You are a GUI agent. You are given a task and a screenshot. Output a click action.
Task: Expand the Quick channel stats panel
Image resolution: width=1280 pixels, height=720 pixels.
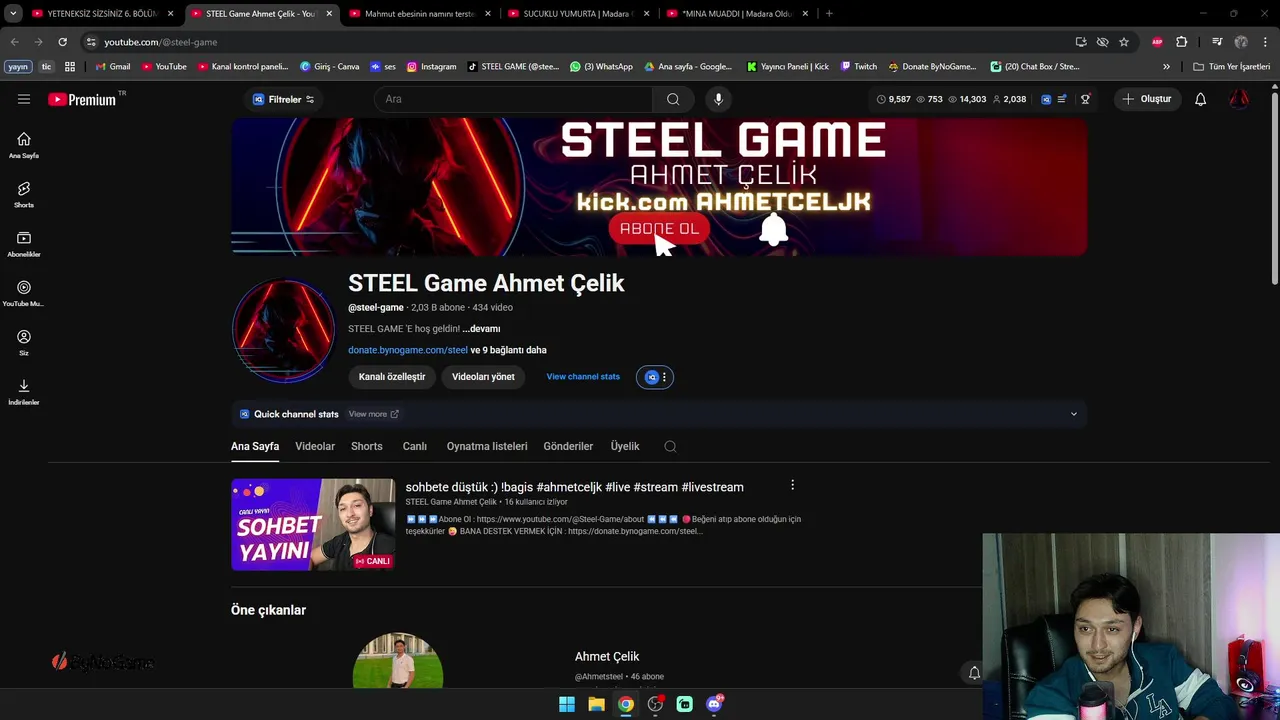(x=1074, y=414)
